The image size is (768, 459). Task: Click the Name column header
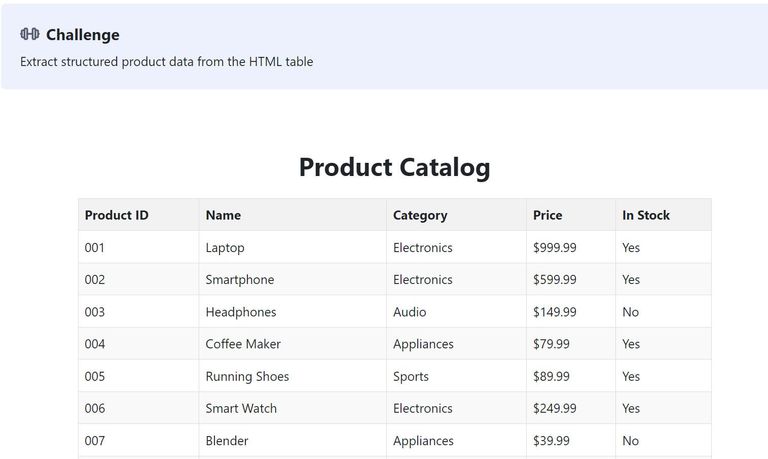coord(223,215)
